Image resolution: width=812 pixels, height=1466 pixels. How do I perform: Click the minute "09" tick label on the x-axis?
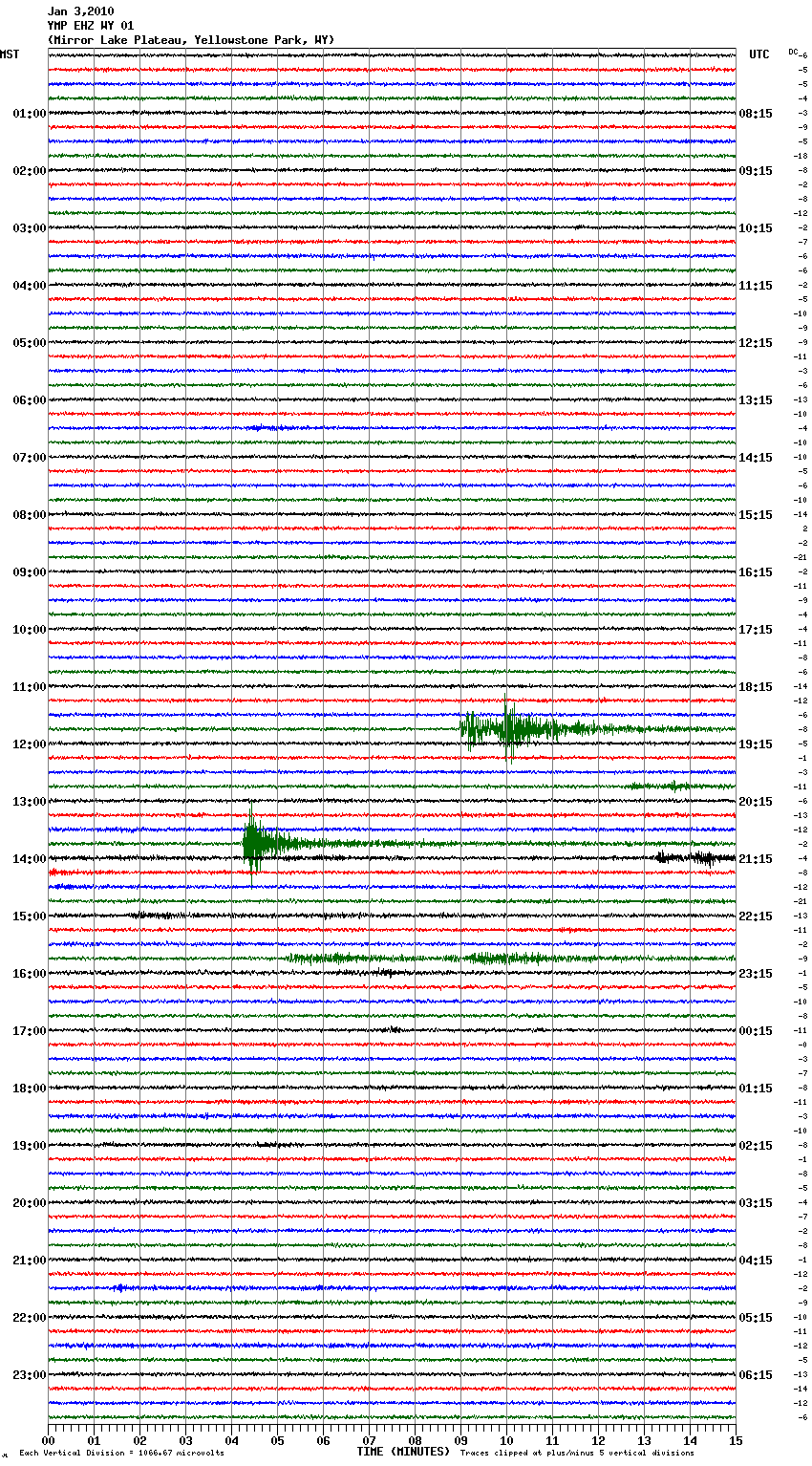(460, 1440)
